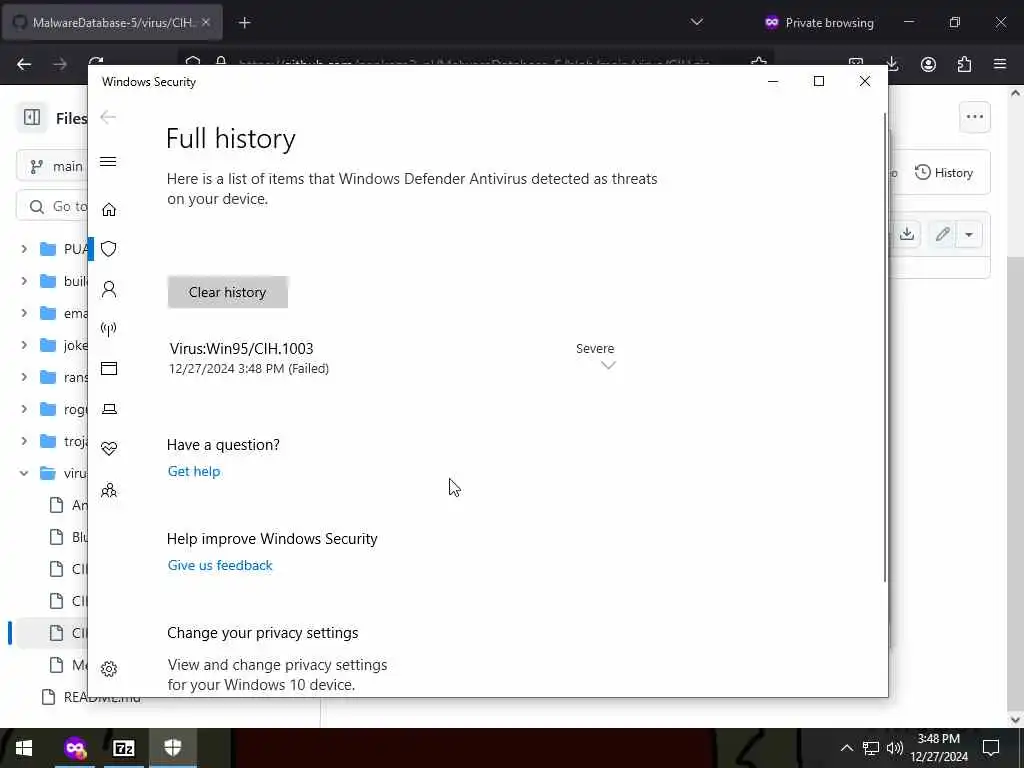Close the MalwareDatabase browser tab
The height and width of the screenshot is (768, 1024).
[206, 22]
